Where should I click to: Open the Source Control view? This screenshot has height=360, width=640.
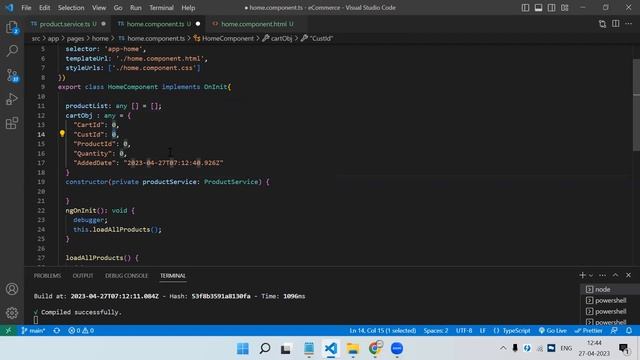[12, 75]
